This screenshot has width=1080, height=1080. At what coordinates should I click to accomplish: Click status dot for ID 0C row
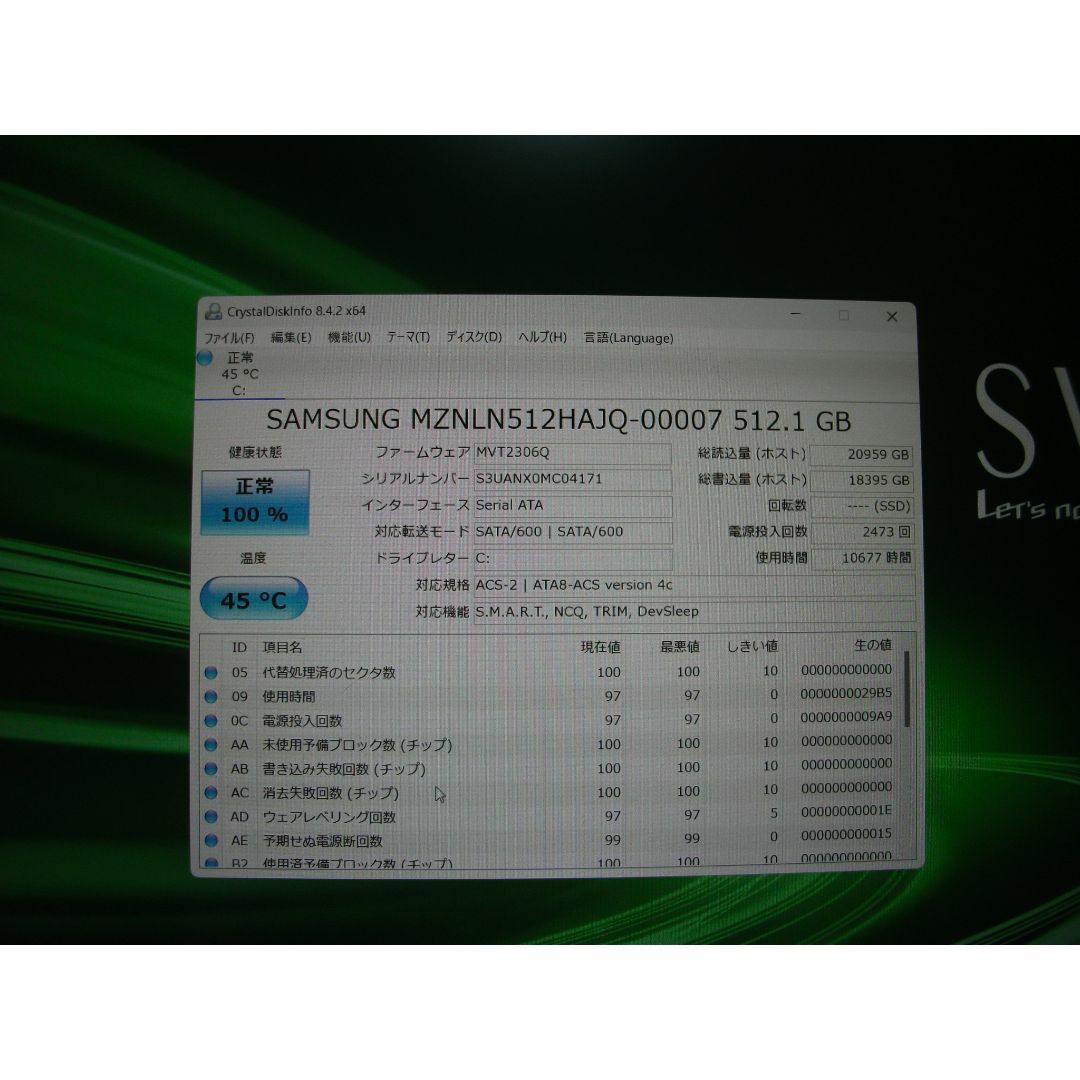click(x=211, y=720)
